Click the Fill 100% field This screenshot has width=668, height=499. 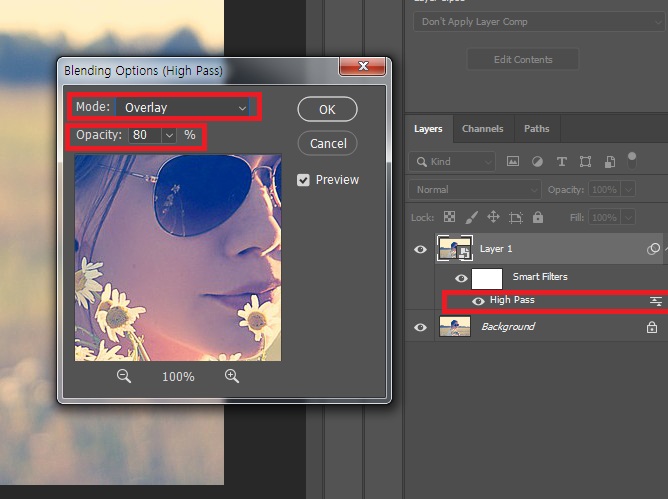[605, 218]
